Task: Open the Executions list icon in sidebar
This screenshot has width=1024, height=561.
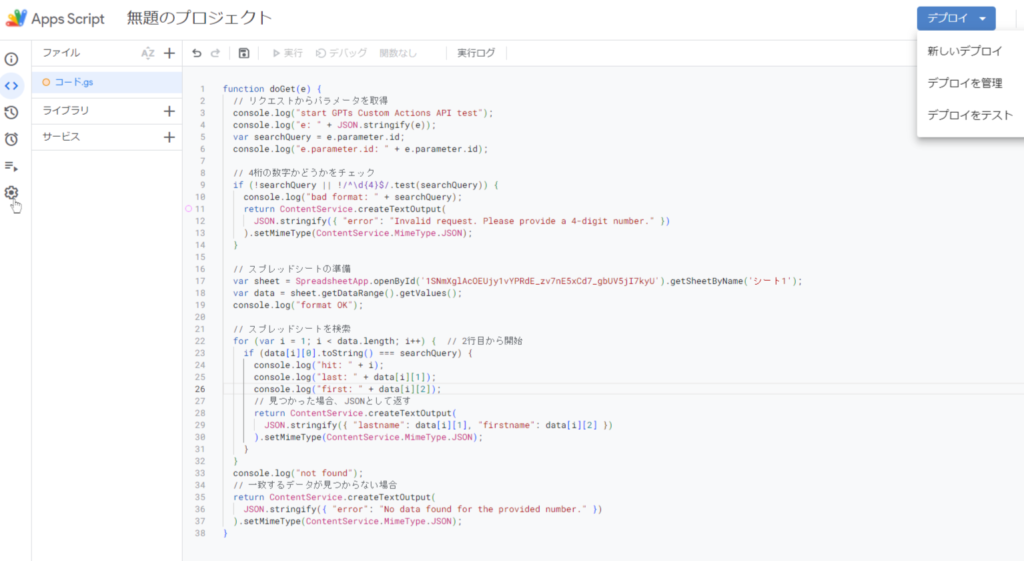Action: tap(12, 166)
